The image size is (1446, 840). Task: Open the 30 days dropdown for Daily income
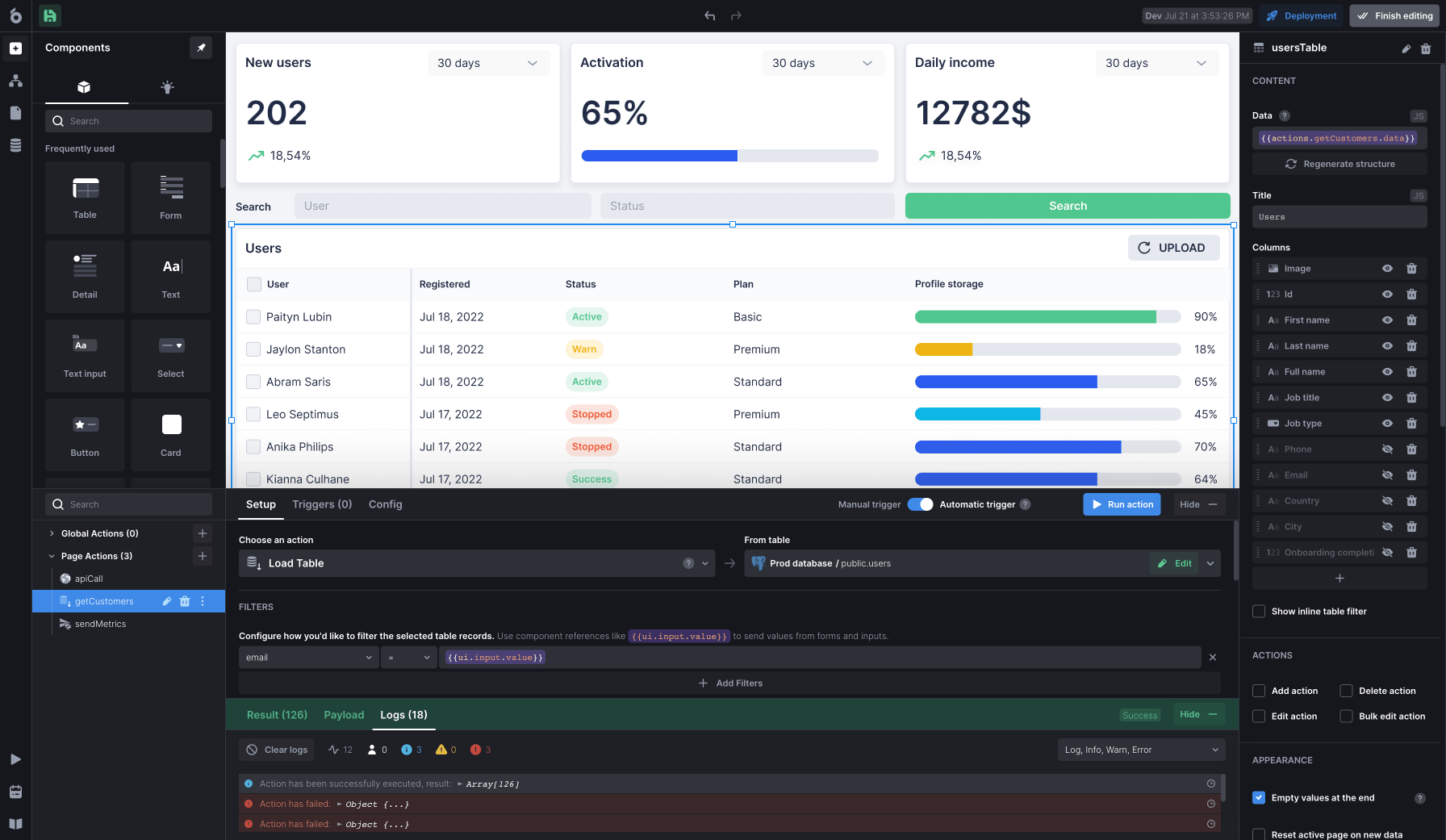tap(1157, 62)
